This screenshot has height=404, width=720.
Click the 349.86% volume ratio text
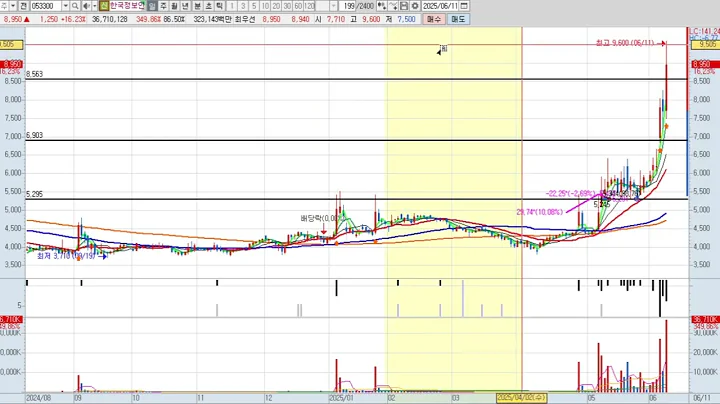(148, 19)
